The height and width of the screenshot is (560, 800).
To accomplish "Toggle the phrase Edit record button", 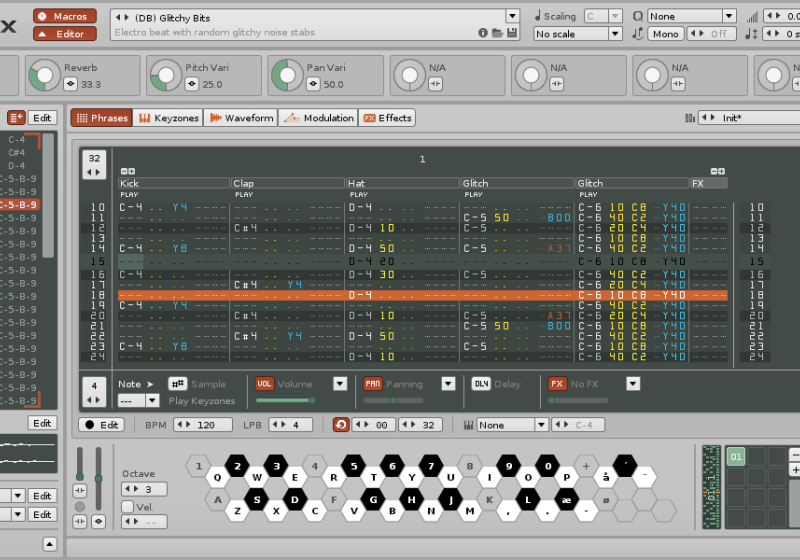I will [x=100, y=425].
